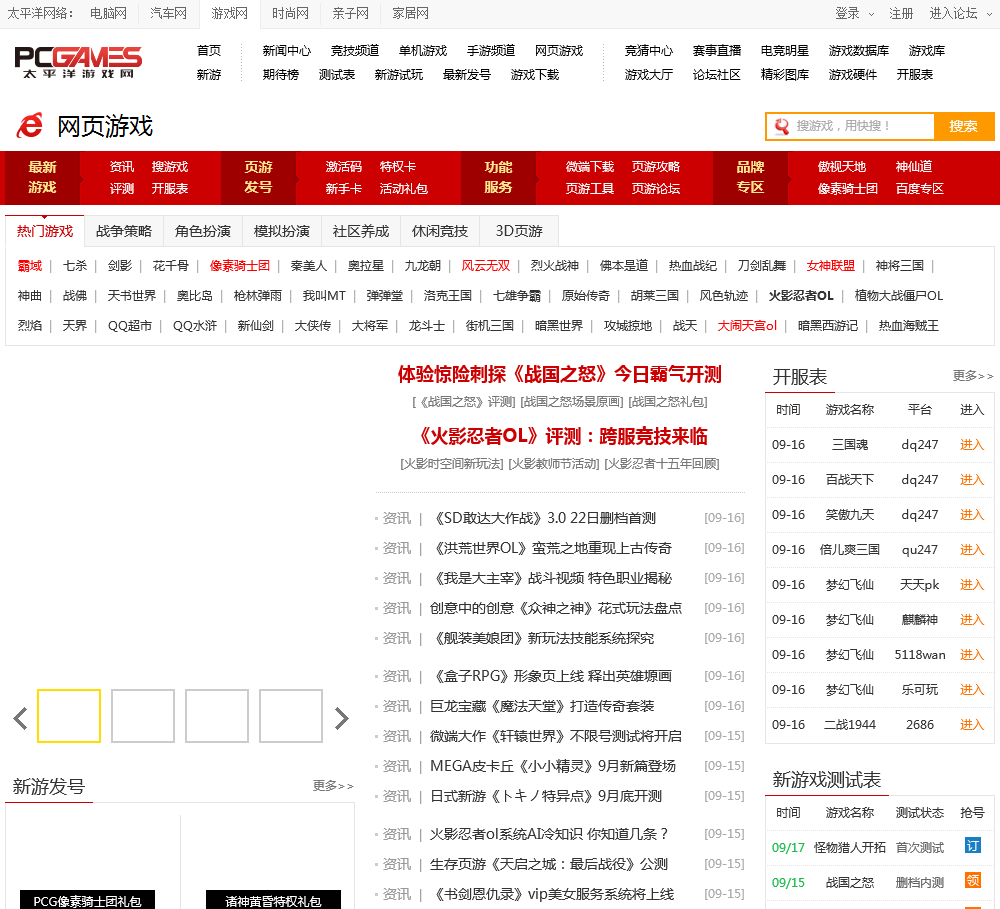Open the 风云无双 hot game link
Image resolution: width=1000 pixels, height=909 pixels.
pyautogui.click(x=486, y=265)
